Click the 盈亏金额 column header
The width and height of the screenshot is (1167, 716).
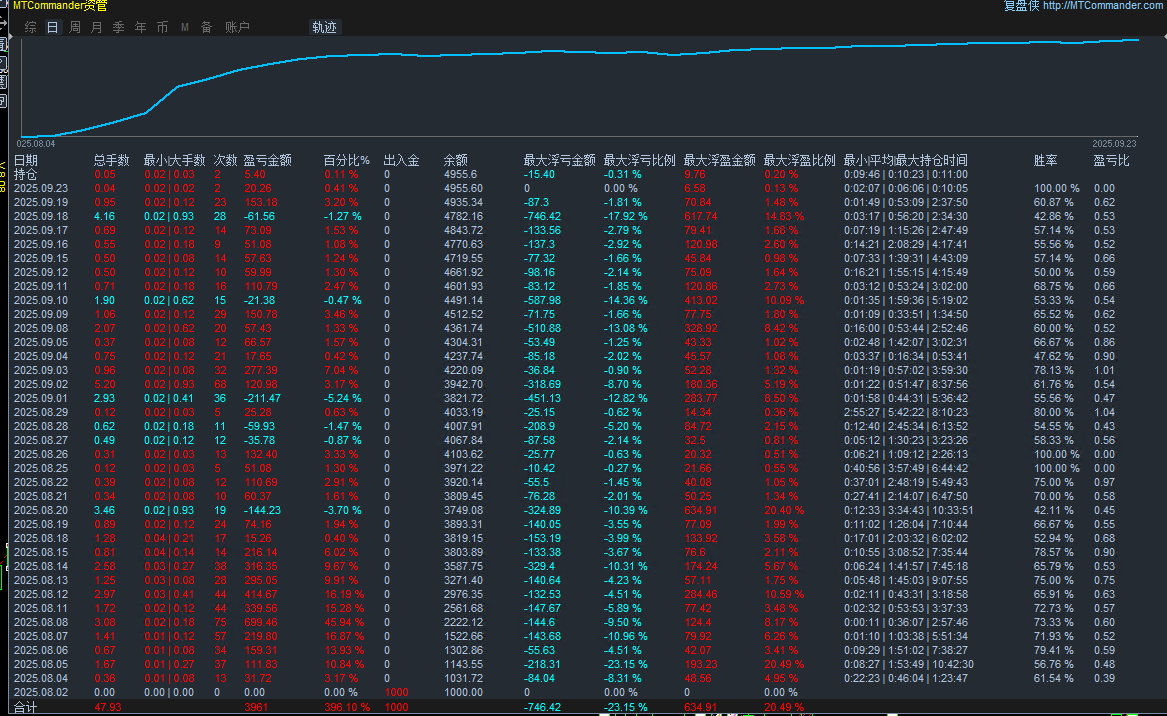pyautogui.click(x=268, y=160)
